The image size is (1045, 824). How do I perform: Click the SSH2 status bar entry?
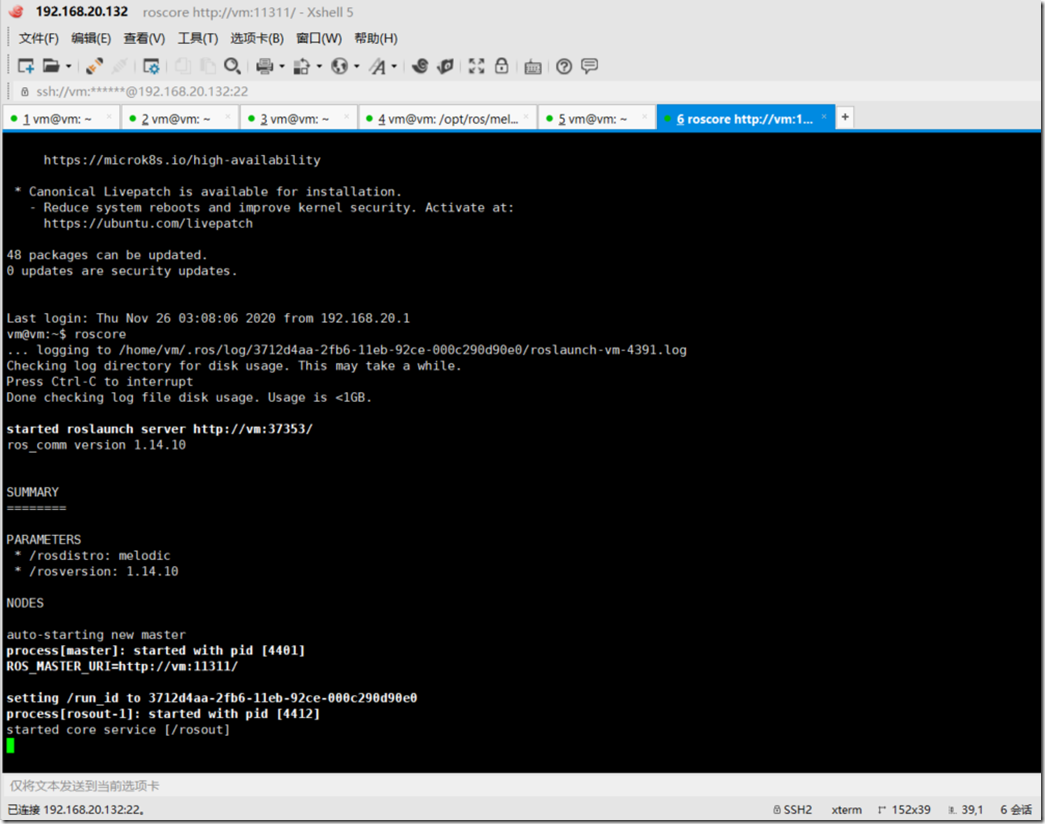pyautogui.click(x=792, y=809)
